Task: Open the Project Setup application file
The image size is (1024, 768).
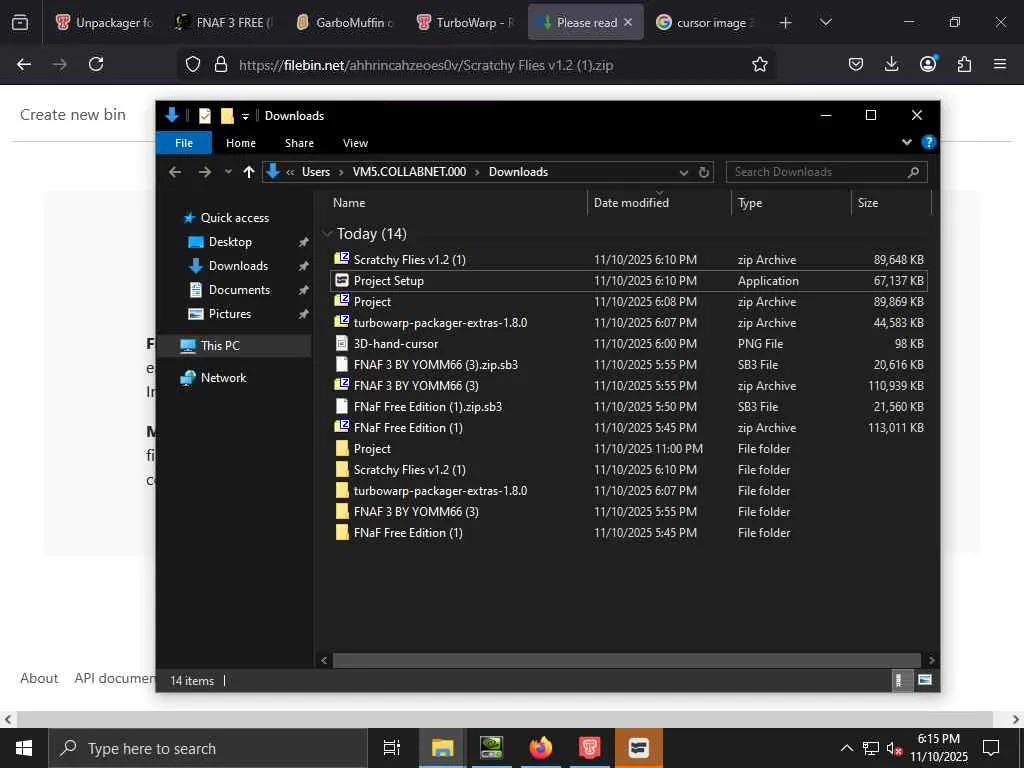Action: (x=388, y=281)
